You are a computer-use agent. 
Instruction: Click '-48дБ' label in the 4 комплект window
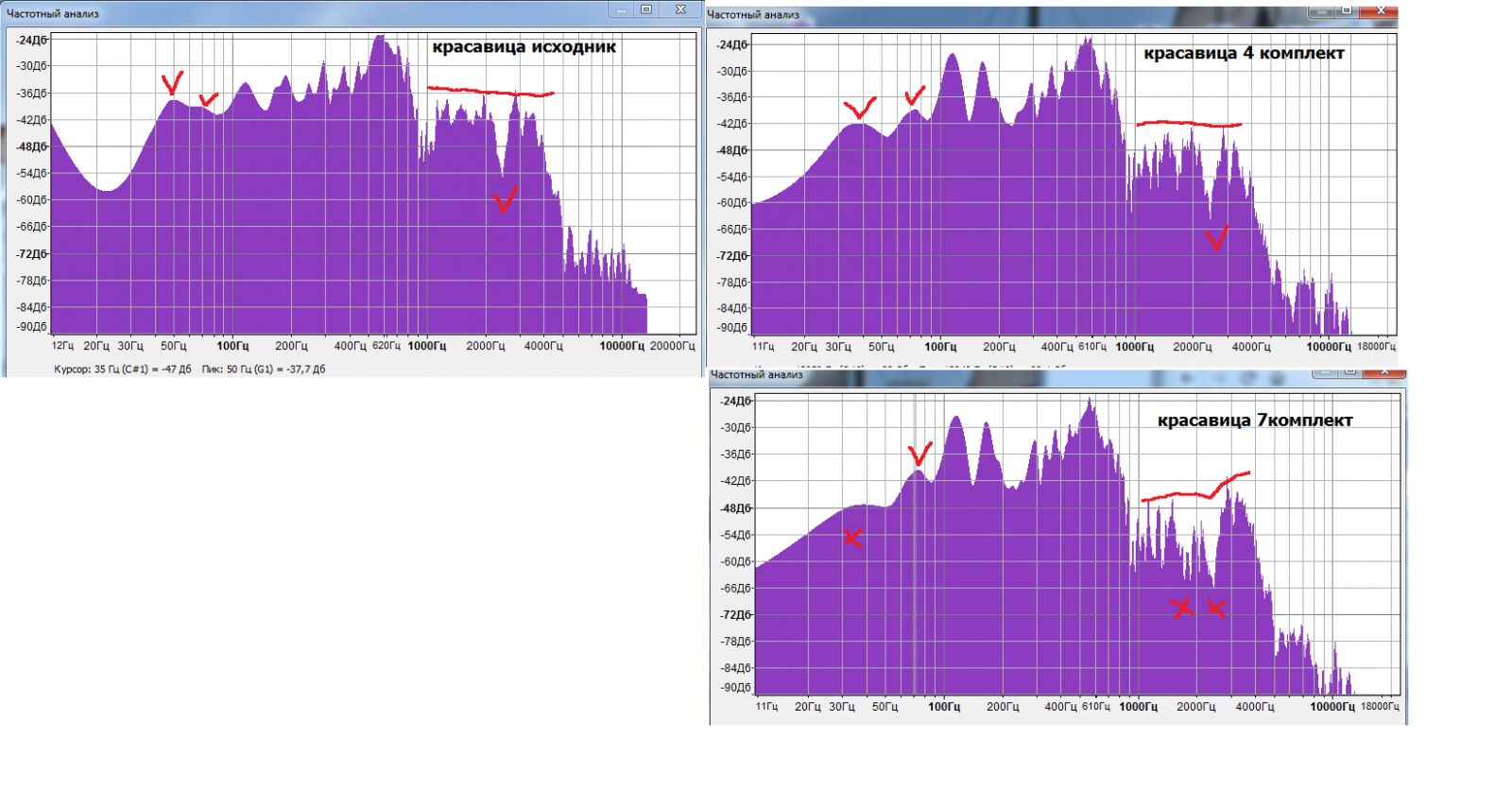pyautogui.click(x=732, y=150)
